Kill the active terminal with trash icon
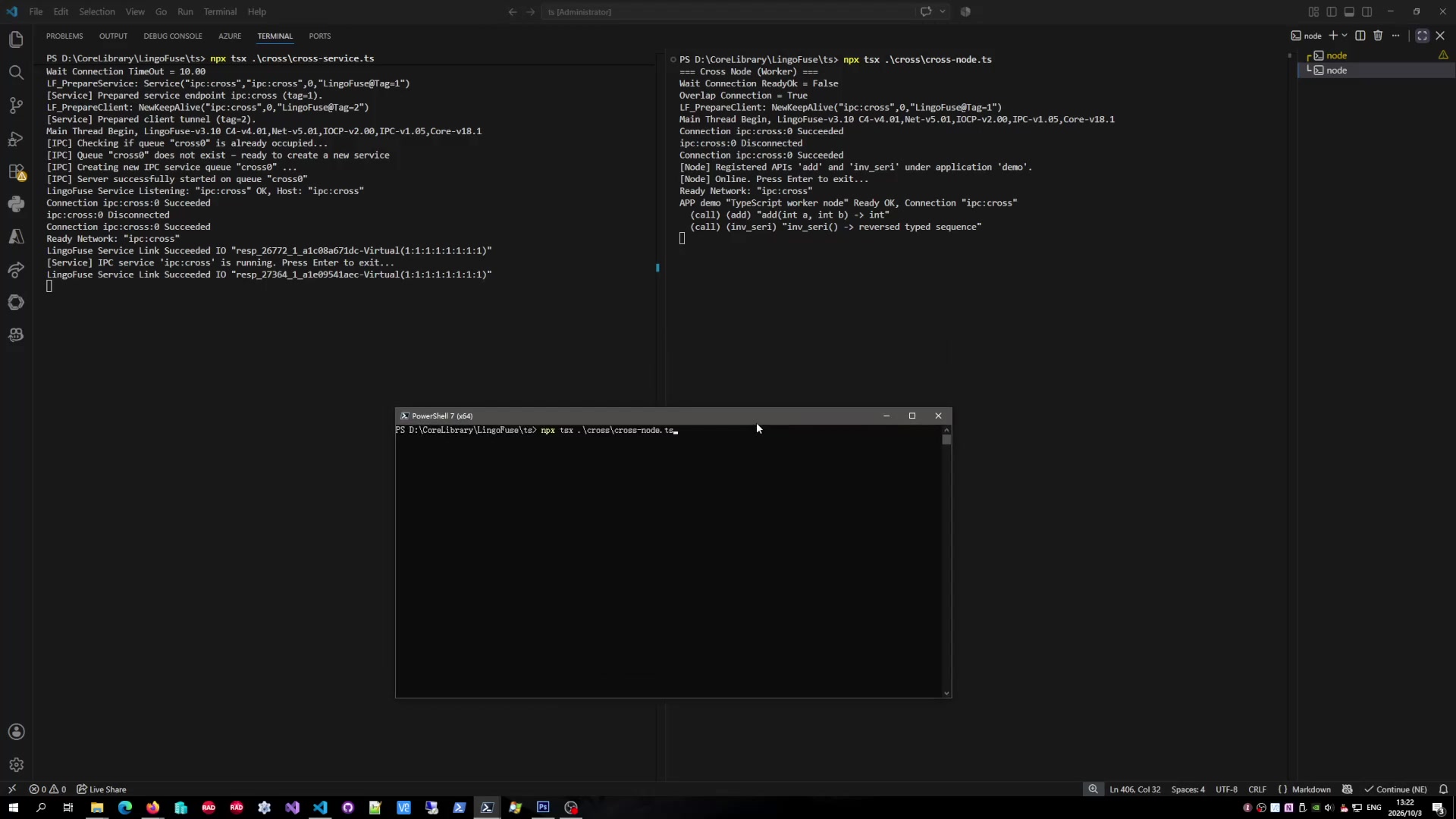1456x819 pixels. pyautogui.click(x=1378, y=36)
